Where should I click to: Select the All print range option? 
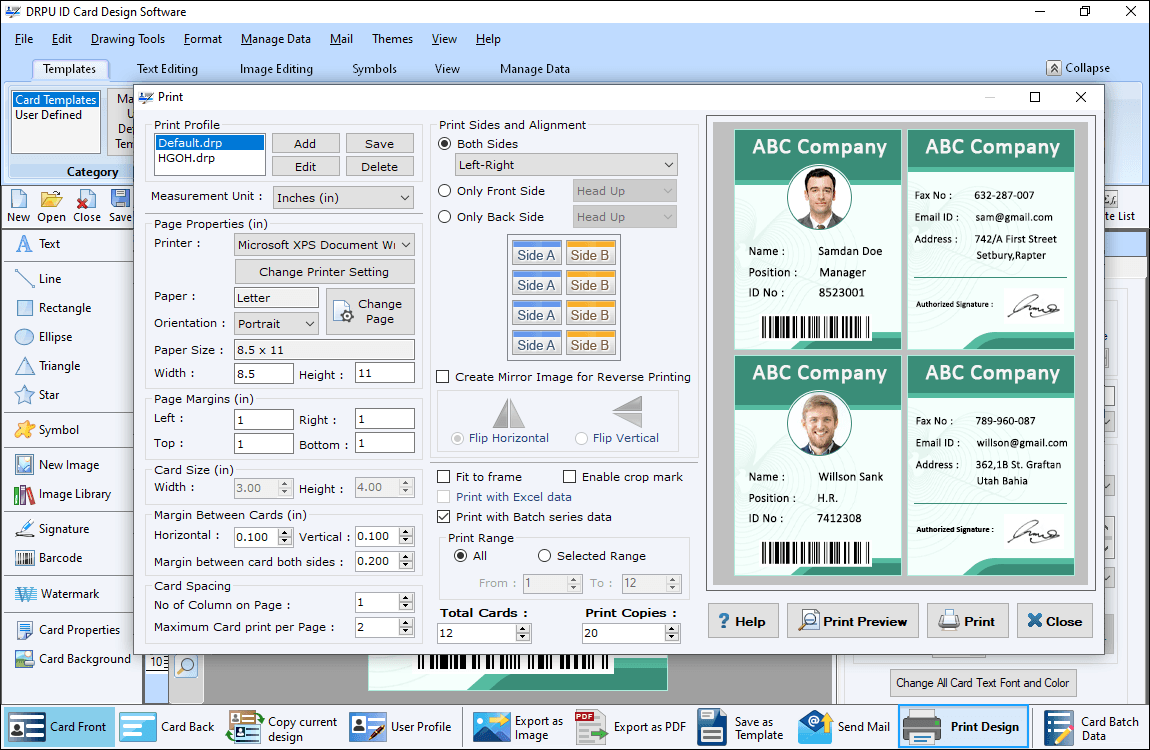(461, 556)
